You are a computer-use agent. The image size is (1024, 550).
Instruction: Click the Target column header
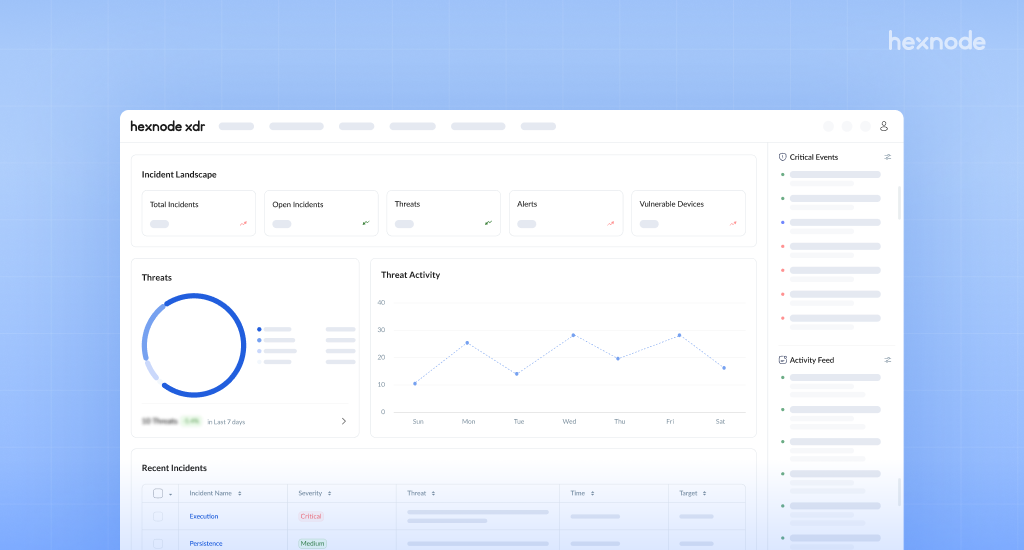tap(688, 493)
